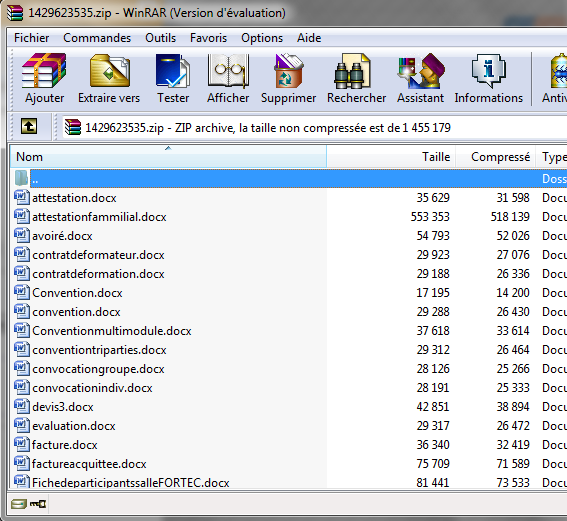Click the Antivirus toolbar icon
The image size is (567, 521).
coord(558,71)
